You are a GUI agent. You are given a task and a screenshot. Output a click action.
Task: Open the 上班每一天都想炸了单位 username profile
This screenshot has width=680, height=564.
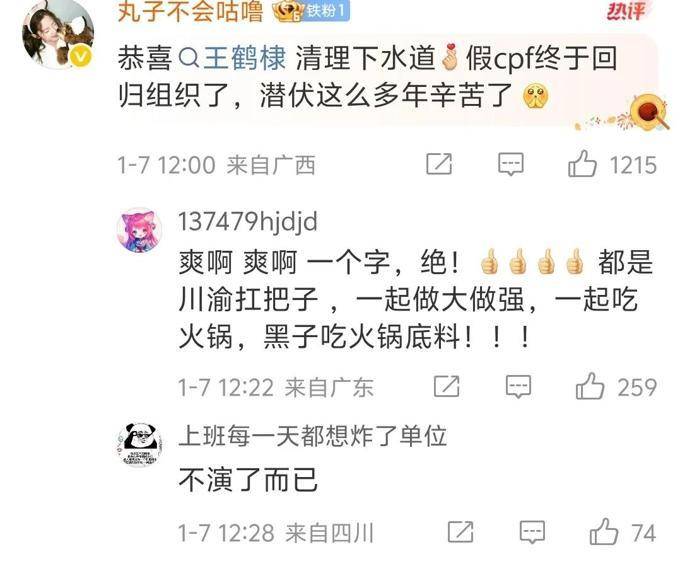[313, 436]
